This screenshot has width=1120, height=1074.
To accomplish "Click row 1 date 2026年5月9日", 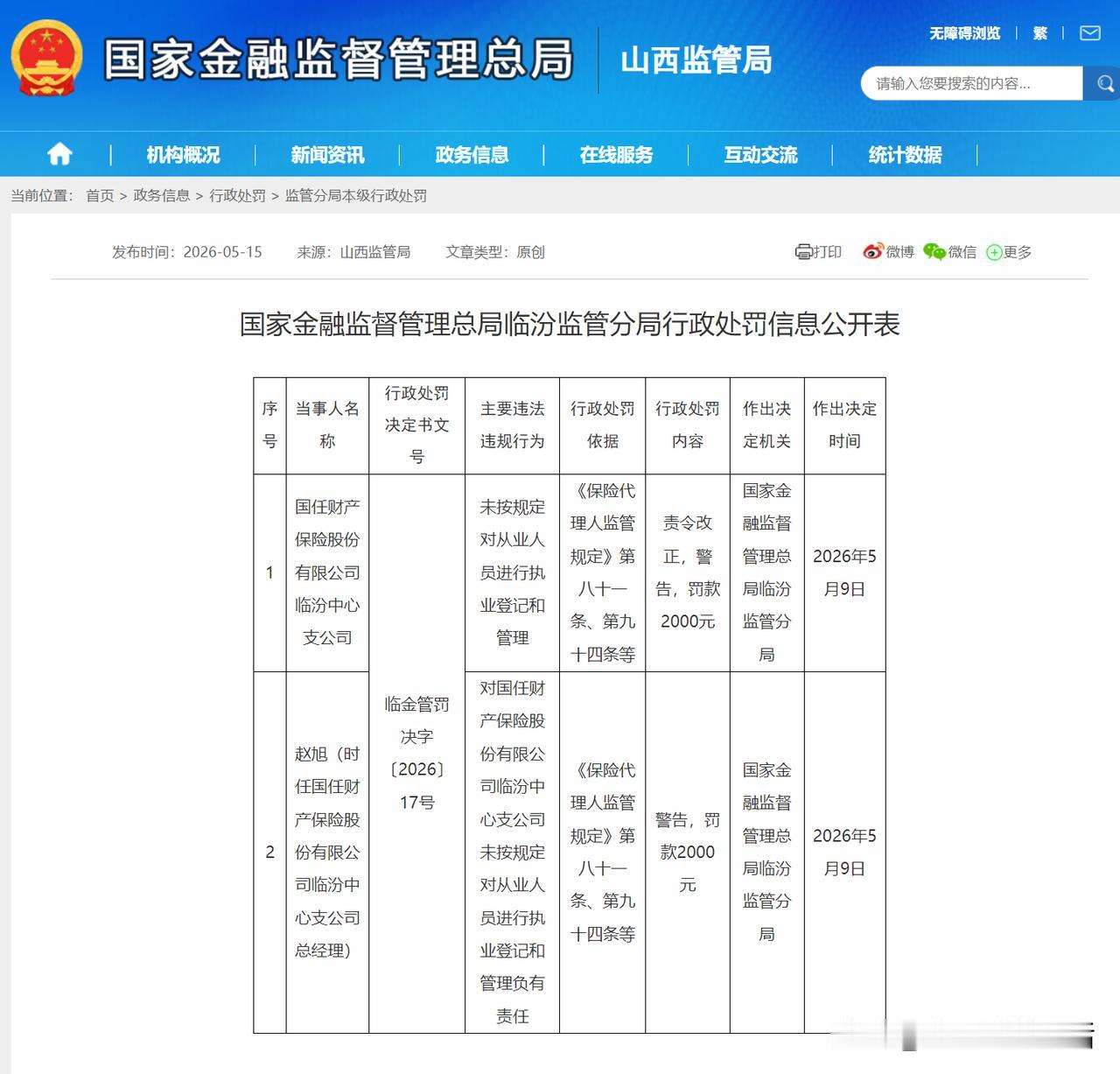I will pos(845,572).
